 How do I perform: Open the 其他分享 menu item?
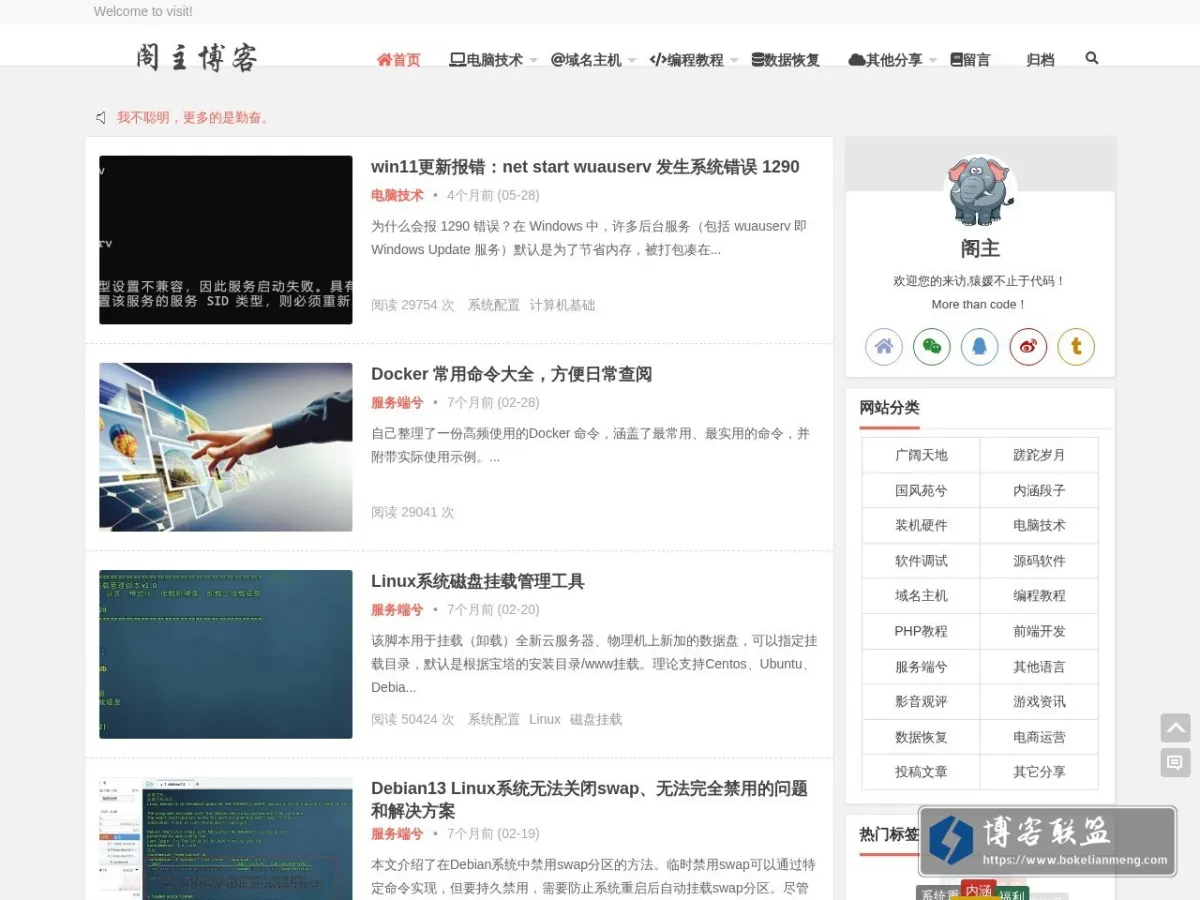885,60
